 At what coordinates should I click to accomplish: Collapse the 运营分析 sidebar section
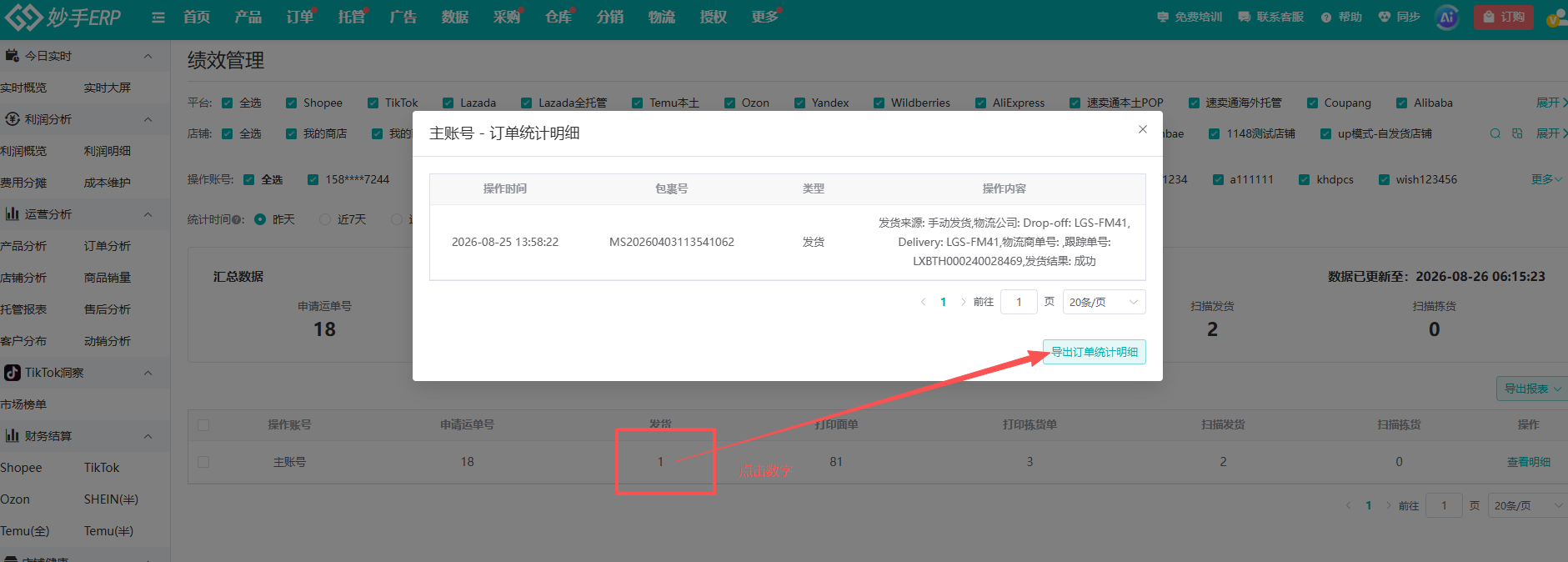tap(148, 214)
